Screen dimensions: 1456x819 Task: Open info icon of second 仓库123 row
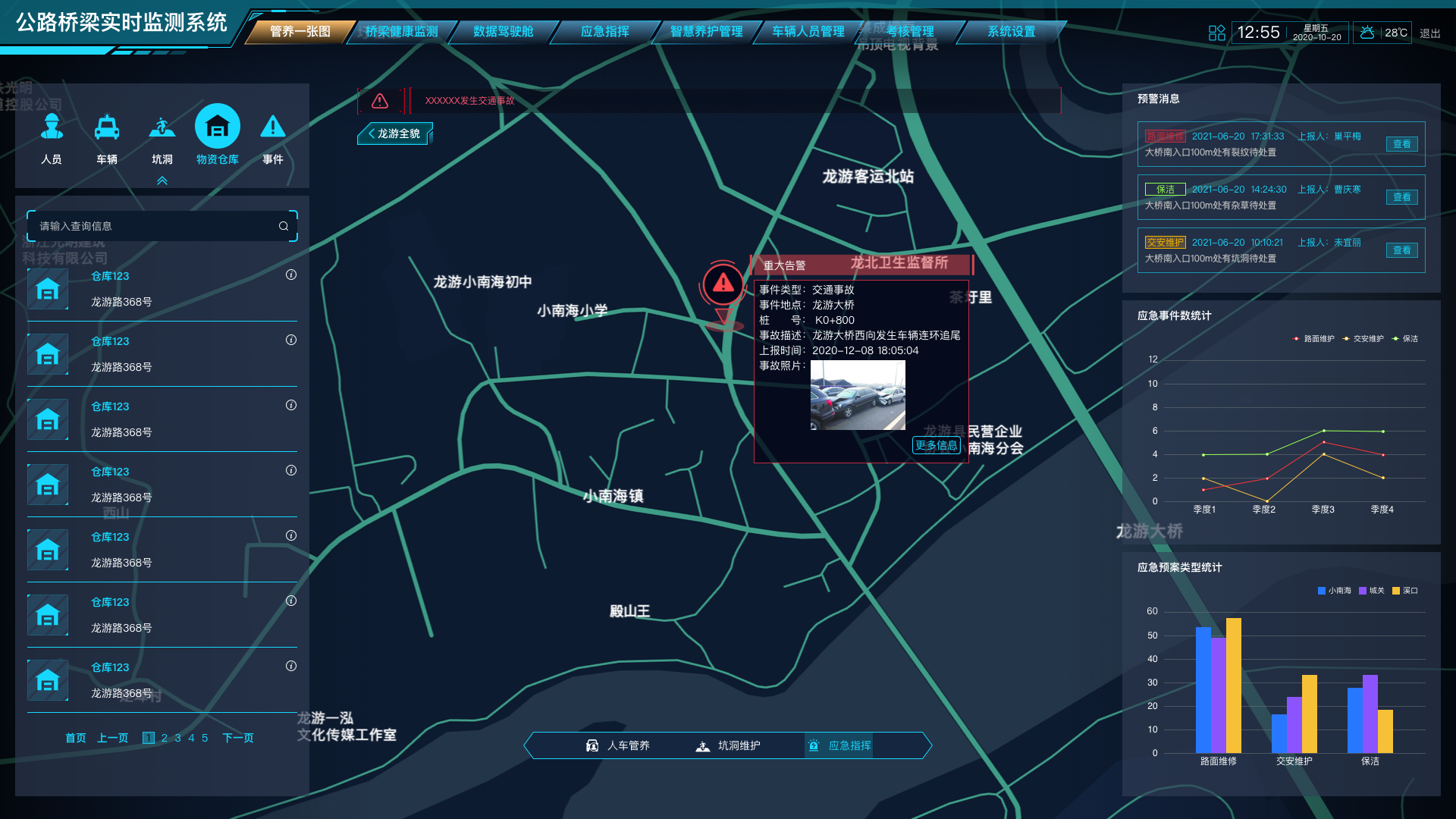(291, 340)
